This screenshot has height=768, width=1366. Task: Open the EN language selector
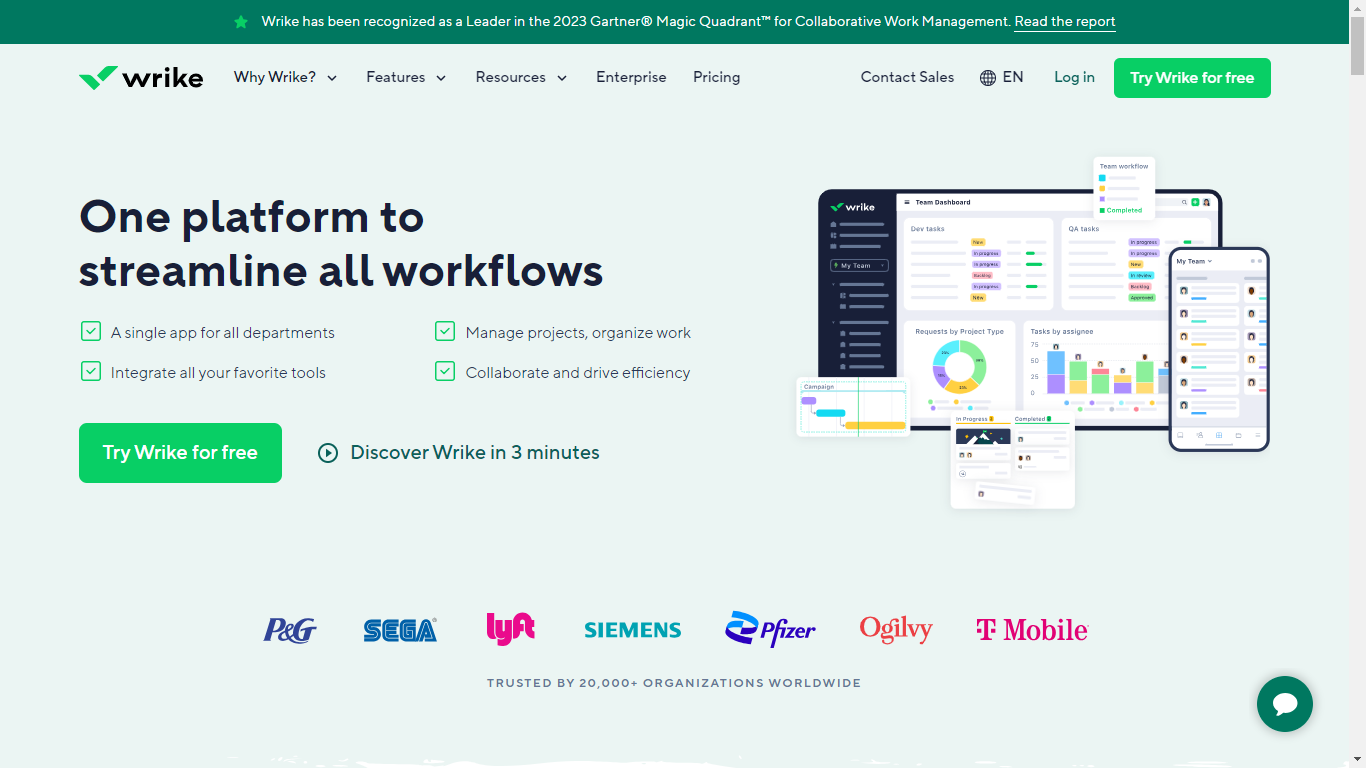[x=1002, y=77]
